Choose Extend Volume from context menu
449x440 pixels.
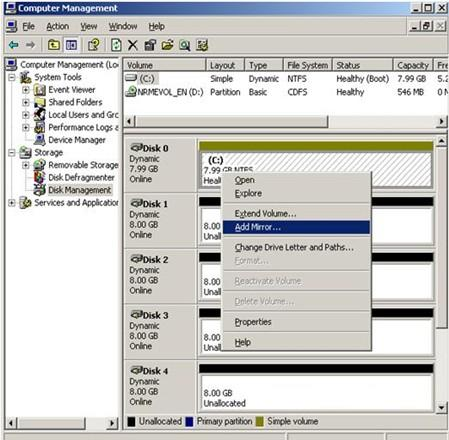[296, 214]
